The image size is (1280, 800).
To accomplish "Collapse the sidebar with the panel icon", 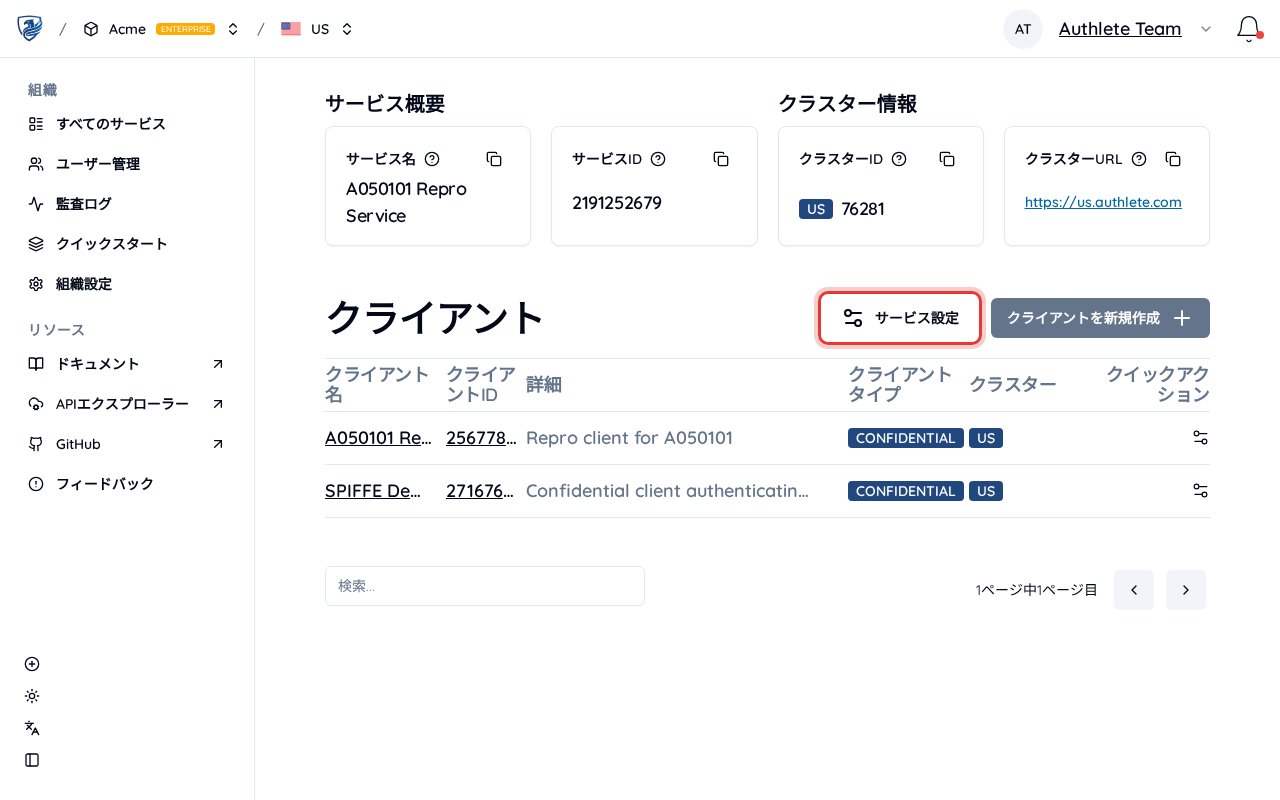I will [32, 760].
